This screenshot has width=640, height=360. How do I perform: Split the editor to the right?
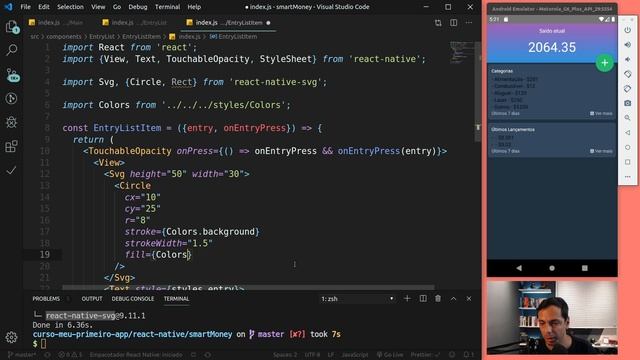click(x=453, y=23)
